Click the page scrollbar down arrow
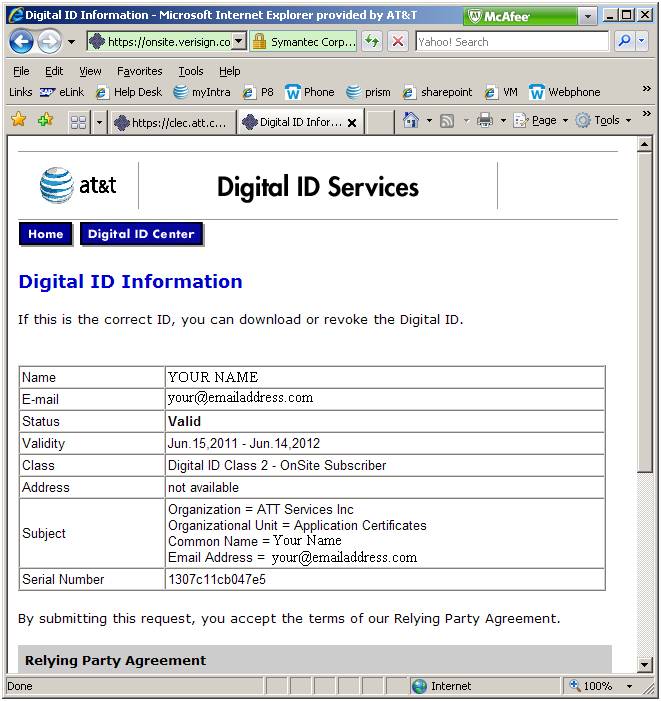Screen dimensions: 661x701 (x=644, y=664)
